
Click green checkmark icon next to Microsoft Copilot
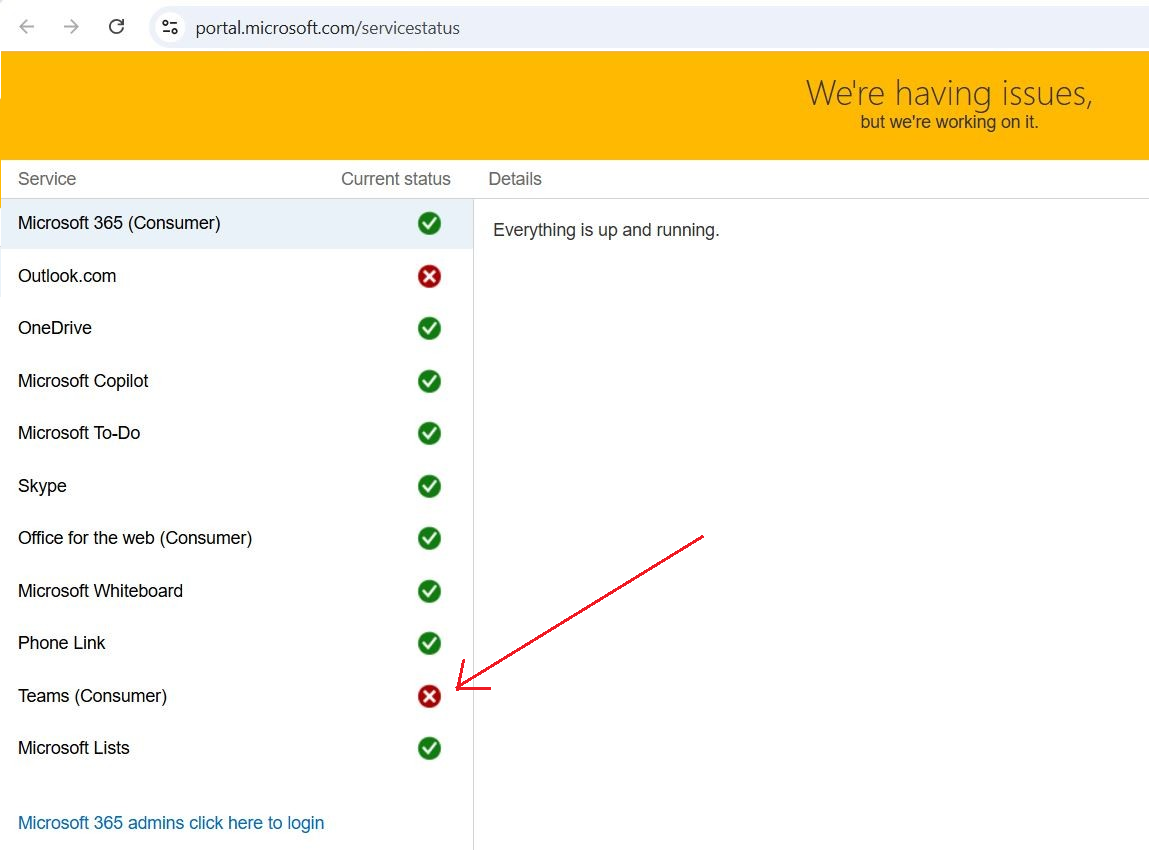429,381
